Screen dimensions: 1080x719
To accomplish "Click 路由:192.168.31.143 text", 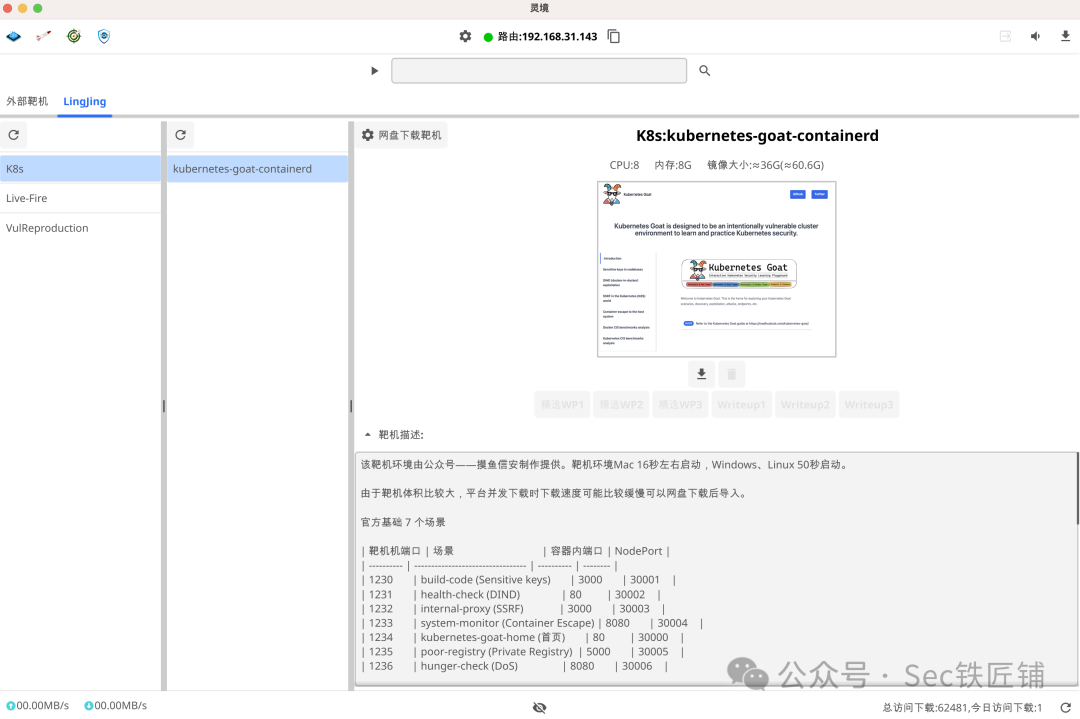I will [548, 37].
